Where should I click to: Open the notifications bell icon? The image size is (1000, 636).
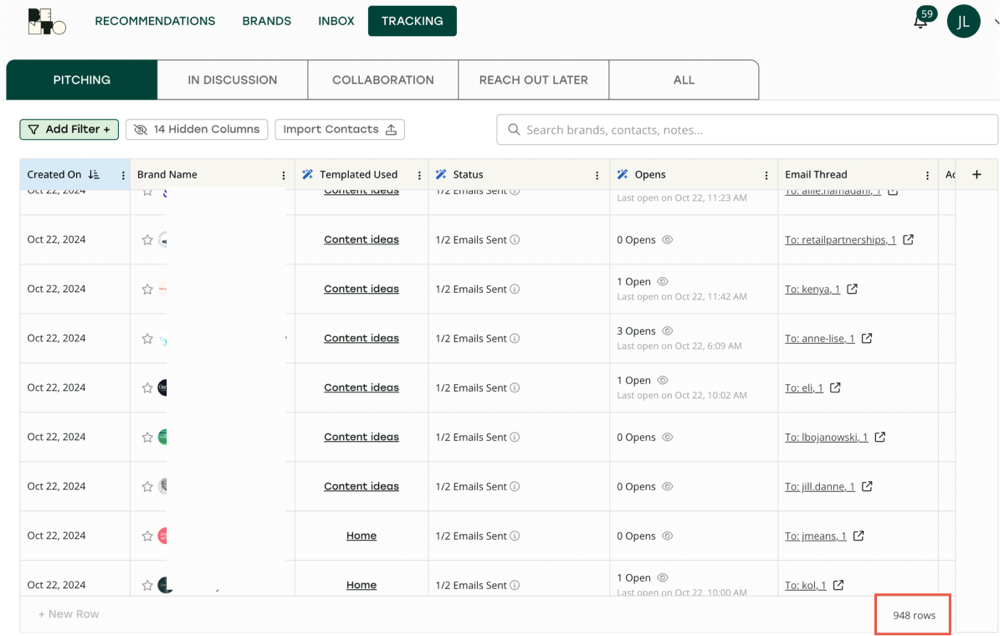pos(920,22)
